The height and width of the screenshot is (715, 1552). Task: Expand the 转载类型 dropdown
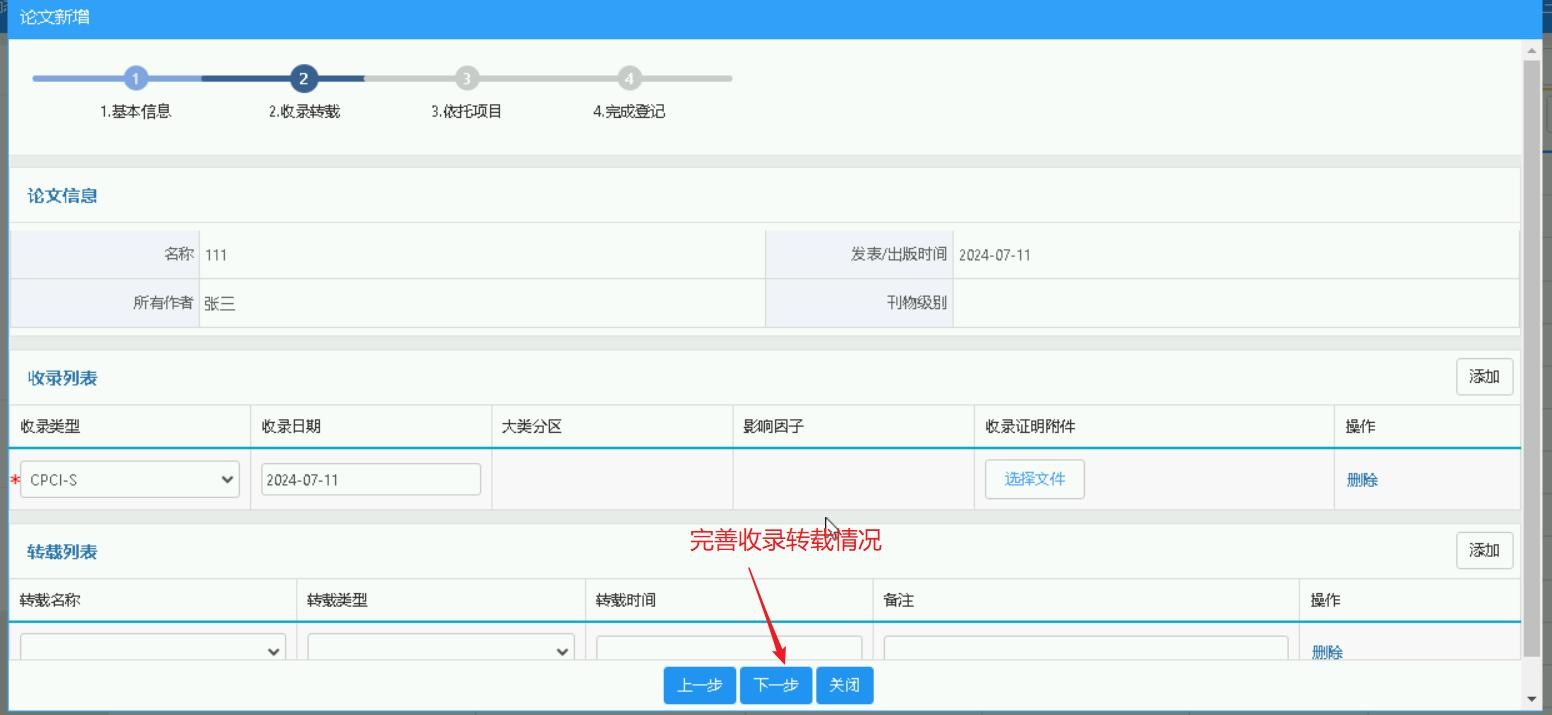click(441, 648)
